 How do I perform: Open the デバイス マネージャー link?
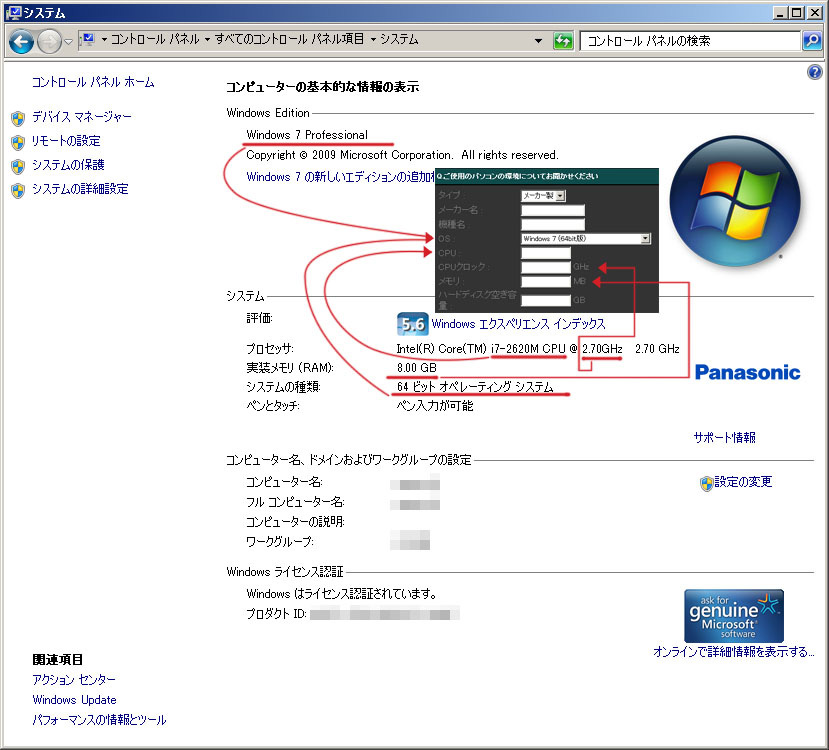pos(82,116)
